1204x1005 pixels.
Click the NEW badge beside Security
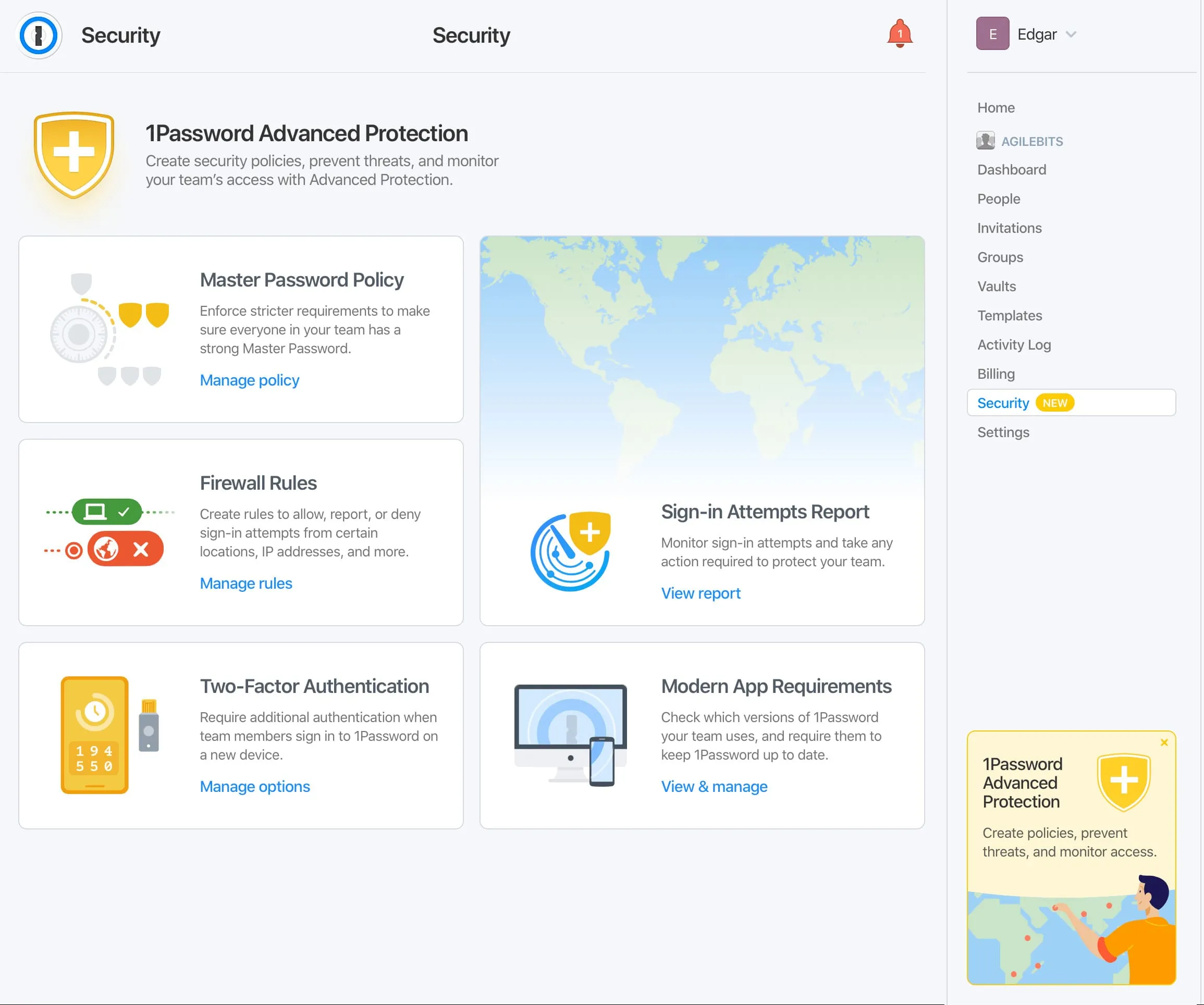tap(1055, 403)
